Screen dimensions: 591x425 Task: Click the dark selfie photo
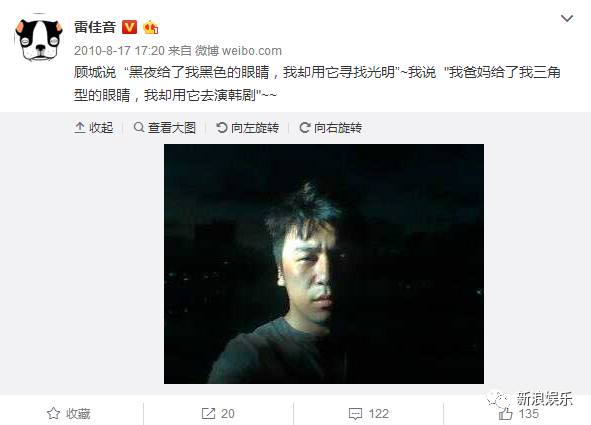[324, 264]
